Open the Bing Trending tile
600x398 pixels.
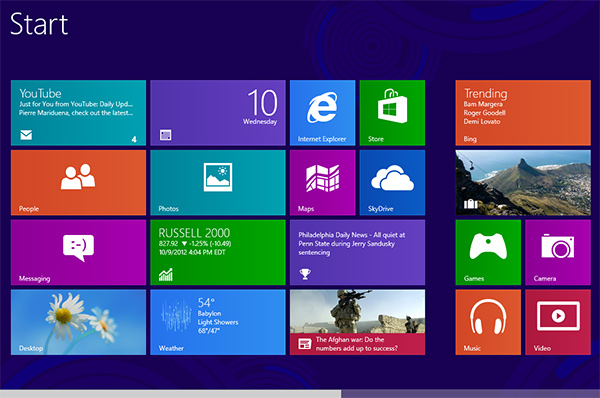pos(523,113)
